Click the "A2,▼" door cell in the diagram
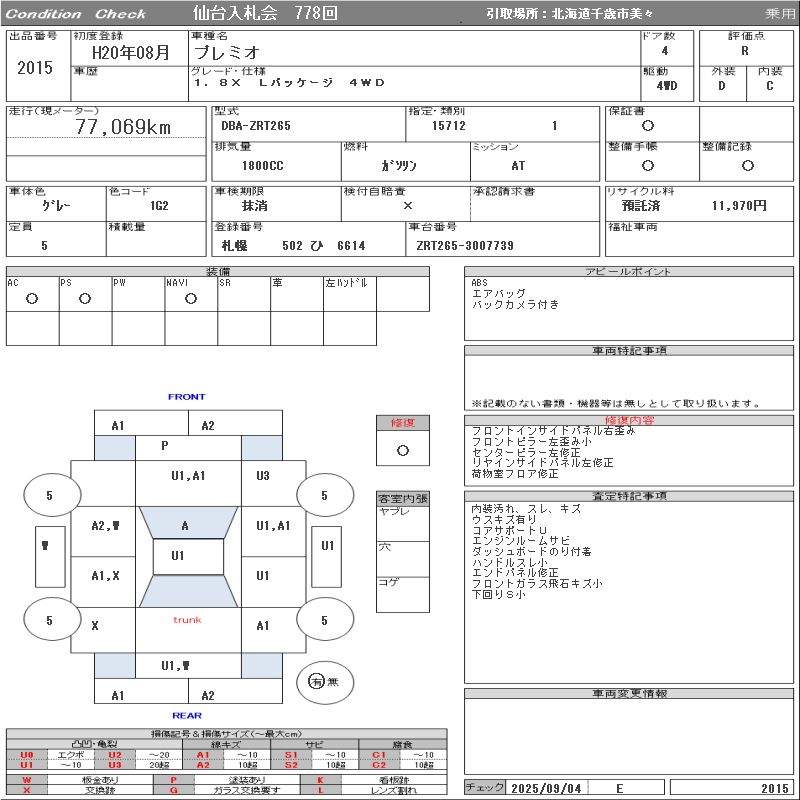 [105, 525]
